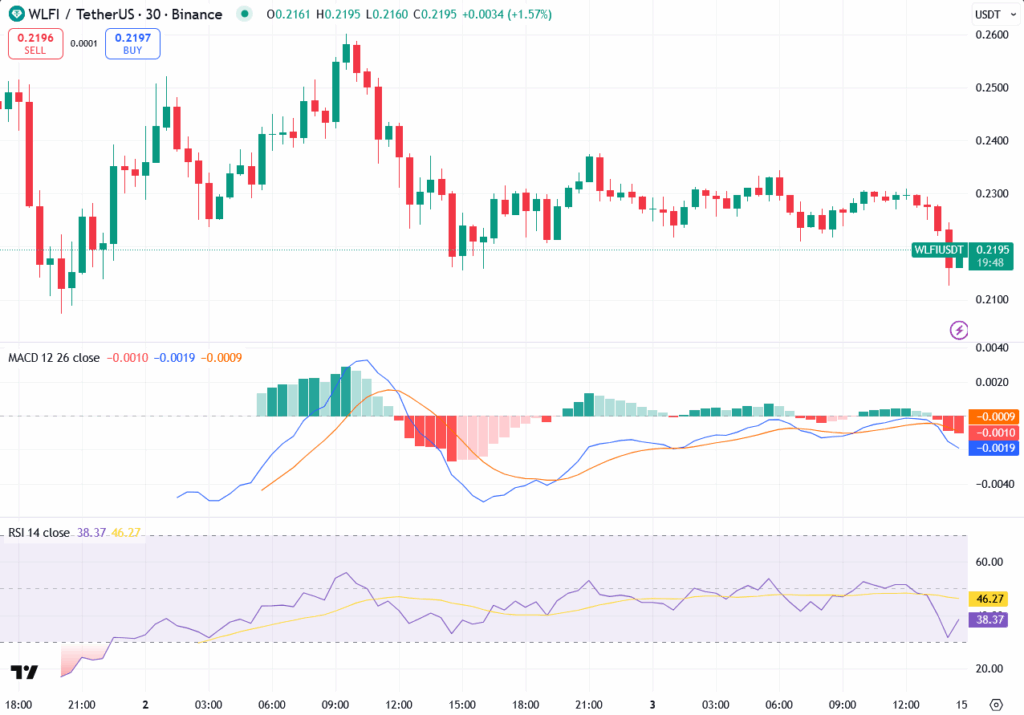This screenshot has width=1024, height=715.
Task: Select the MACD 12 26 close legend
Action: (x=54, y=357)
